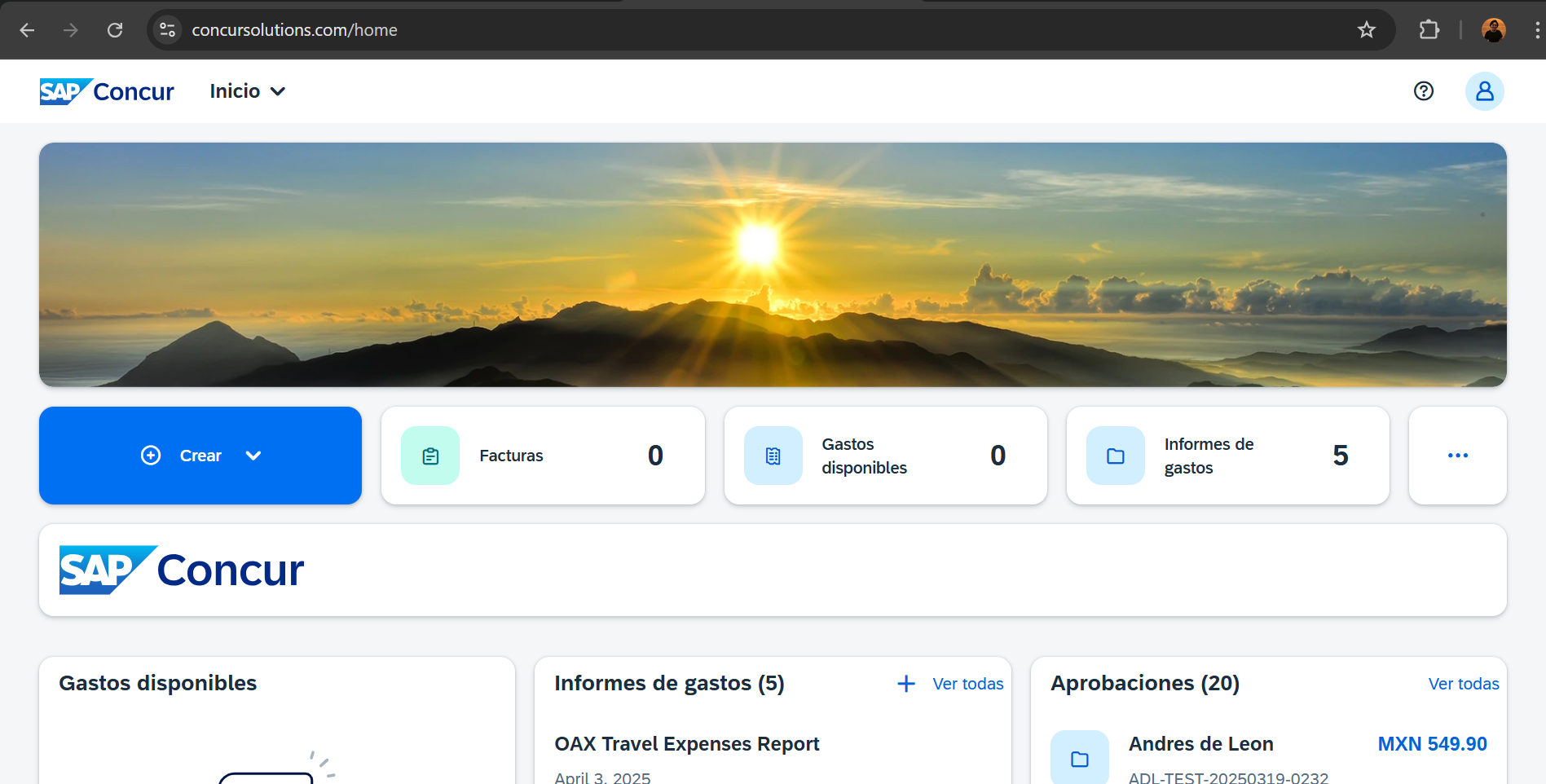Open OAX Travel Expenses Report
Screen dimensions: 1546x784
(687, 744)
